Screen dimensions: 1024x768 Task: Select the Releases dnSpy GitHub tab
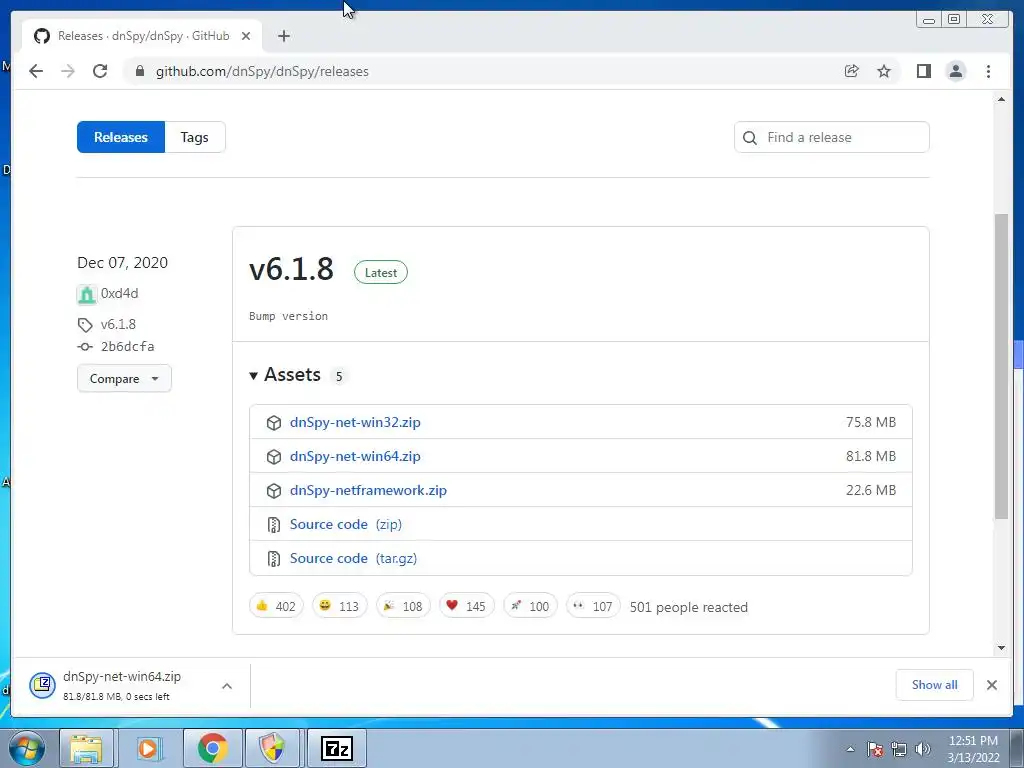142,36
